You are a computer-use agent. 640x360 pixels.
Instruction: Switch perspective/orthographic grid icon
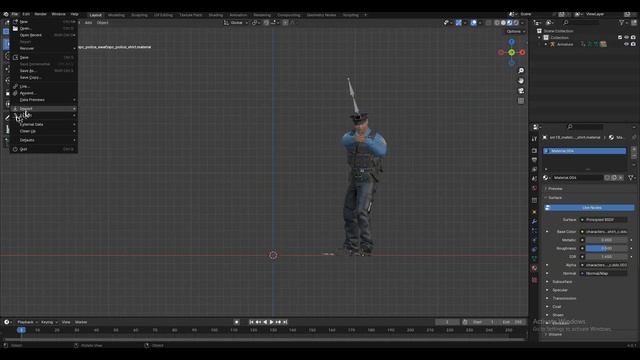pos(521,100)
